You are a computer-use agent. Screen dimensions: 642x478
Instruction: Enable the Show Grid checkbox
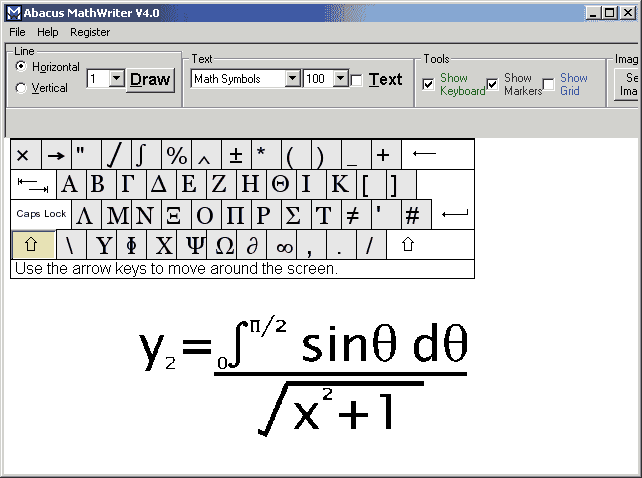(x=548, y=85)
